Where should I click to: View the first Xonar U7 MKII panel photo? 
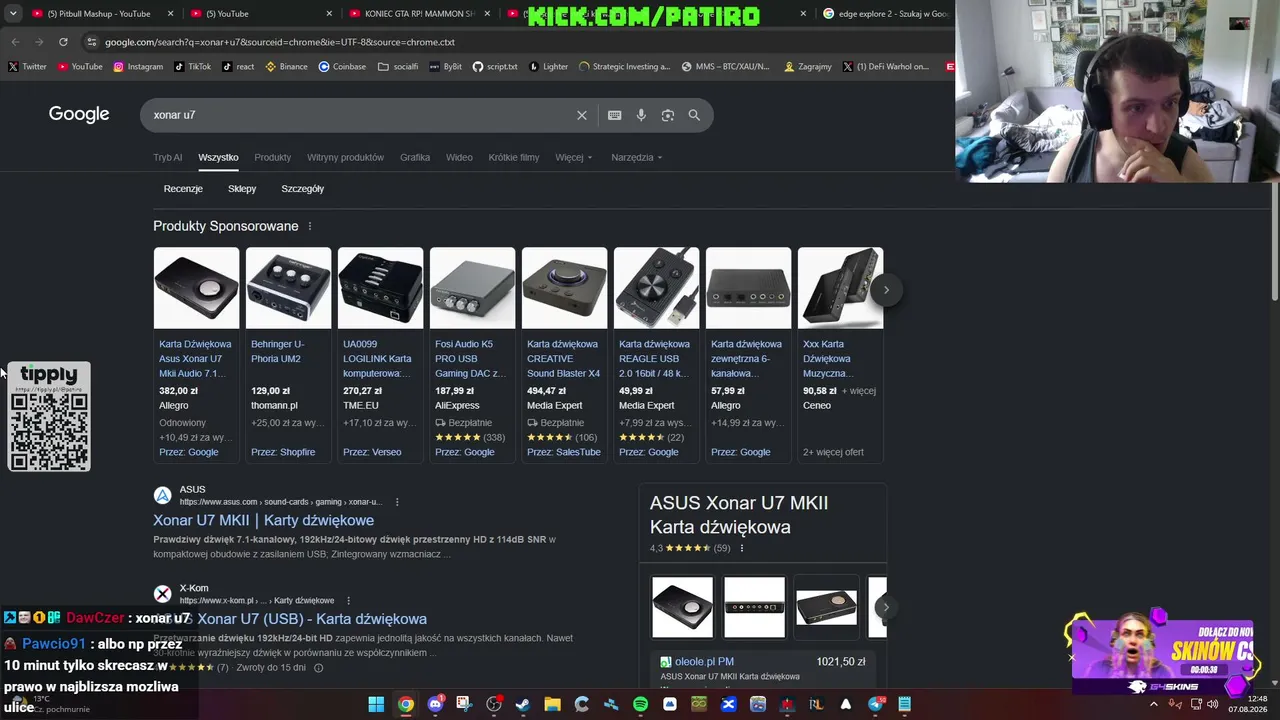pyautogui.click(x=683, y=607)
